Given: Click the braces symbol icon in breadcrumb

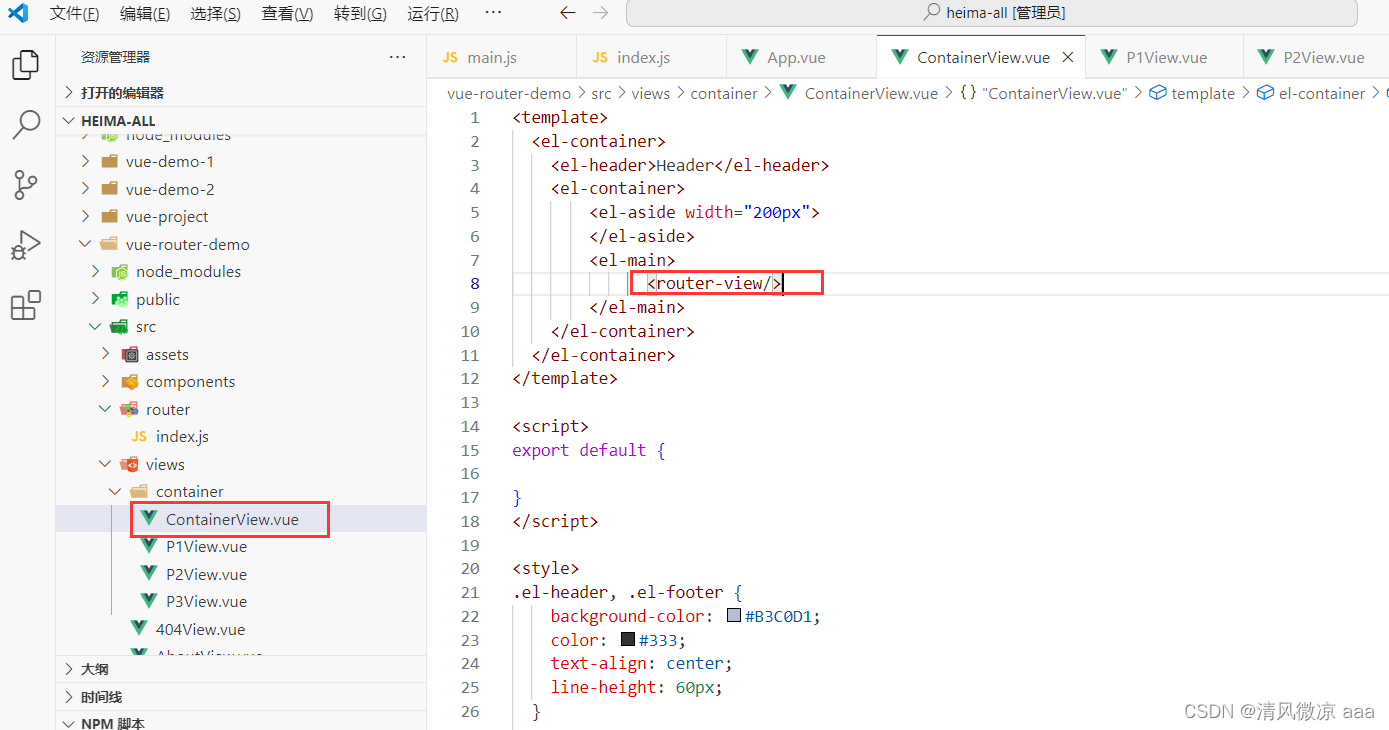Looking at the screenshot, I should coord(968,93).
